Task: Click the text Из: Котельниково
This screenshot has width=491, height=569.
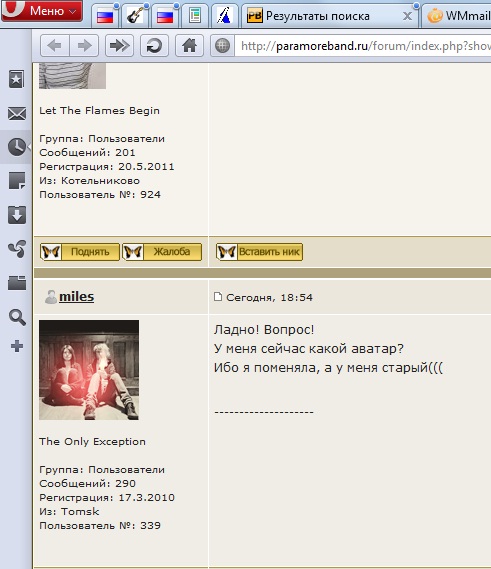Action: pos(90,181)
